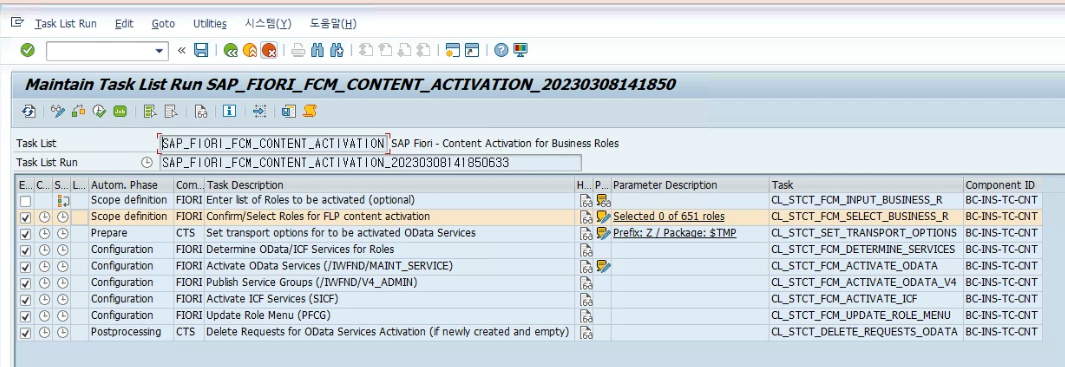Click the Start in Background clock-check icon

(99, 111)
